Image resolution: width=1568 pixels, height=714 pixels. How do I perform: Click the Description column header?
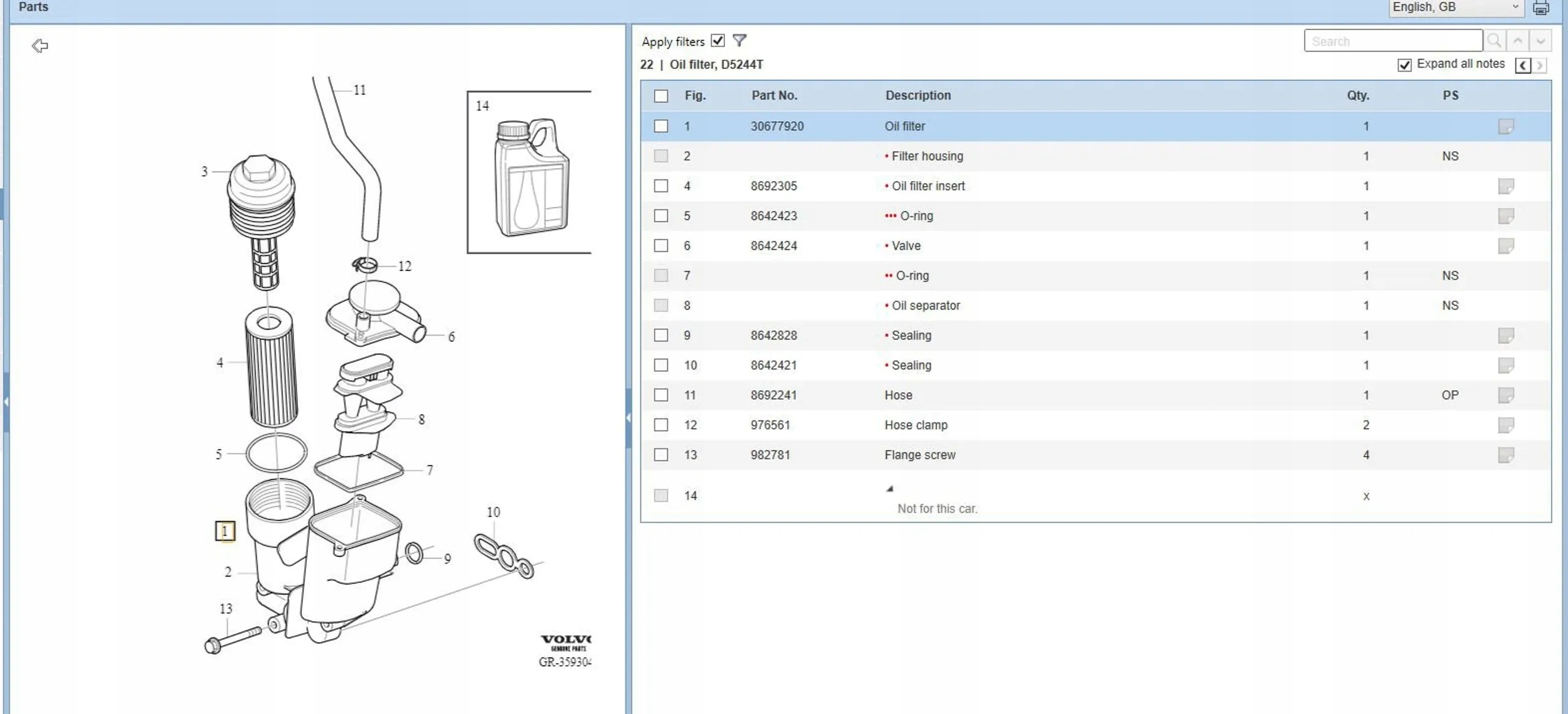pos(918,95)
